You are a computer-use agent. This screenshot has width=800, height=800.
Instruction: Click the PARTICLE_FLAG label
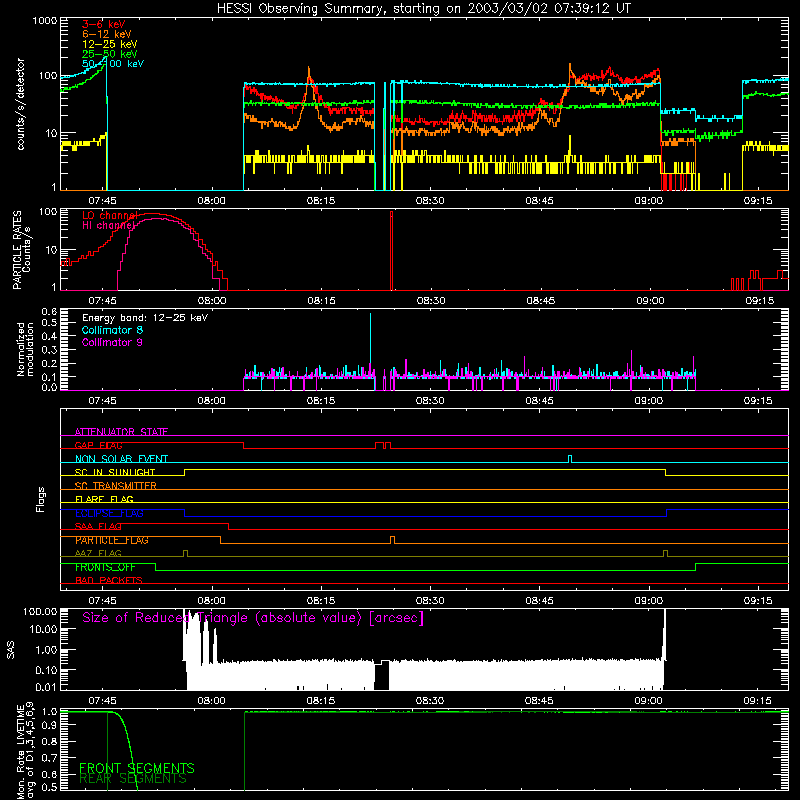click(112, 540)
